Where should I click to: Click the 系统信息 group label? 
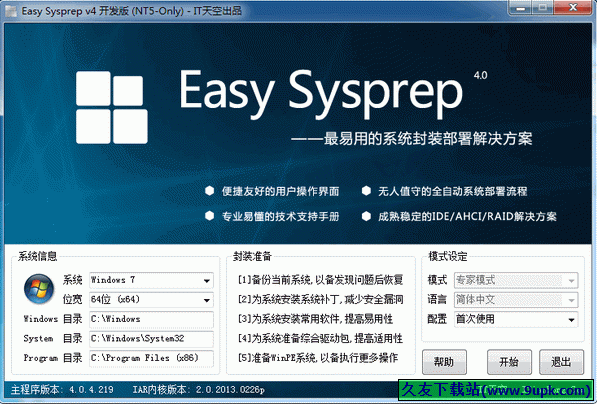37,256
